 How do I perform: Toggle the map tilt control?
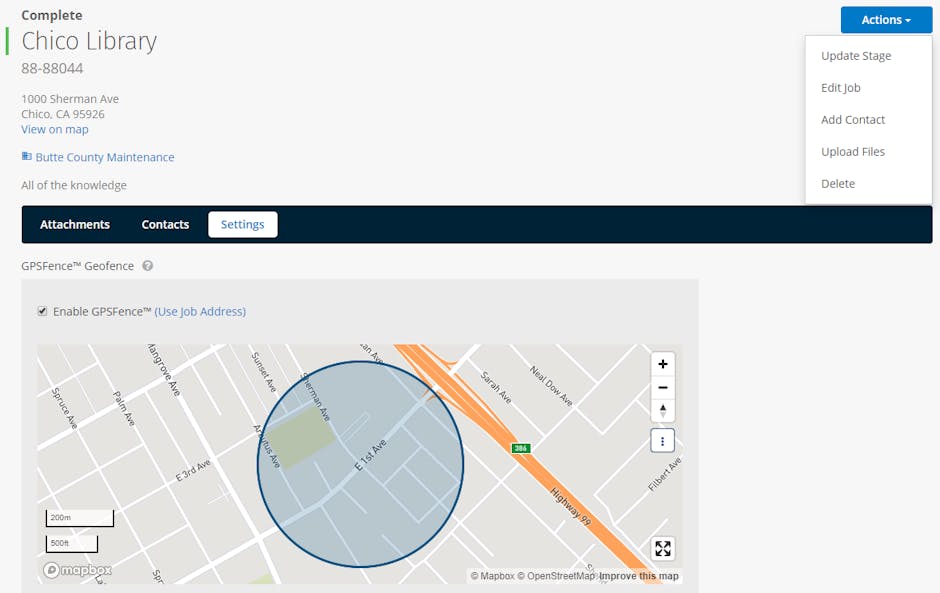pos(662,410)
